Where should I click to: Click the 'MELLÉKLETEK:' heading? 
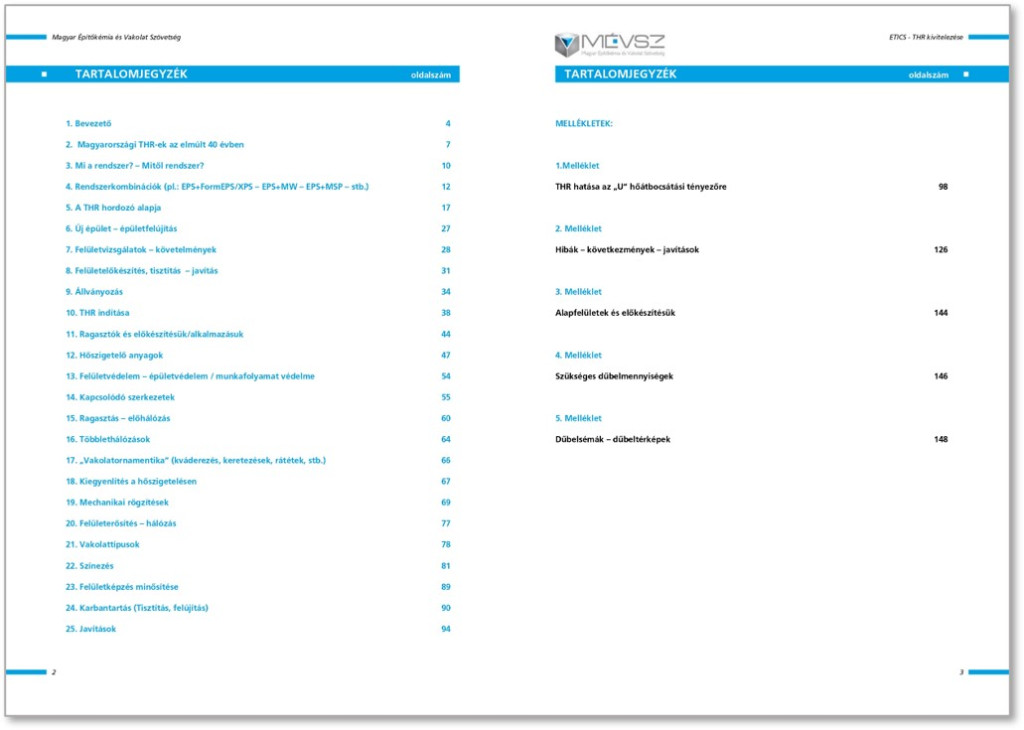click(x=584, y=123)
